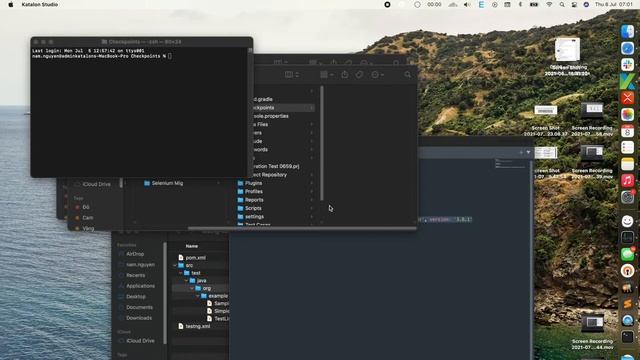This screenshot has height=360, width=640.
Task: Open Sublime Text in the Dock
Action: [627, 304]
